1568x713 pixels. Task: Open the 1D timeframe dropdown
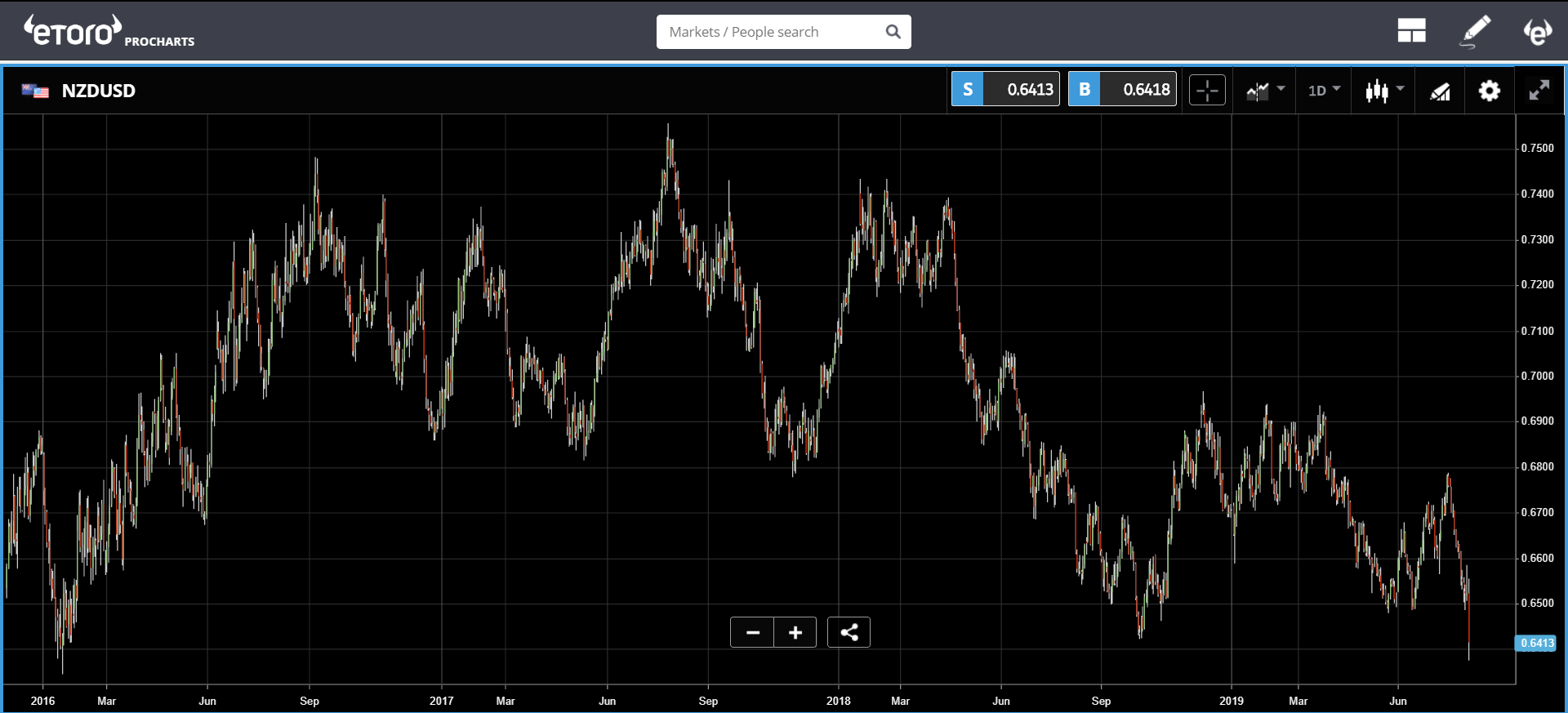tap(1324, 90)
